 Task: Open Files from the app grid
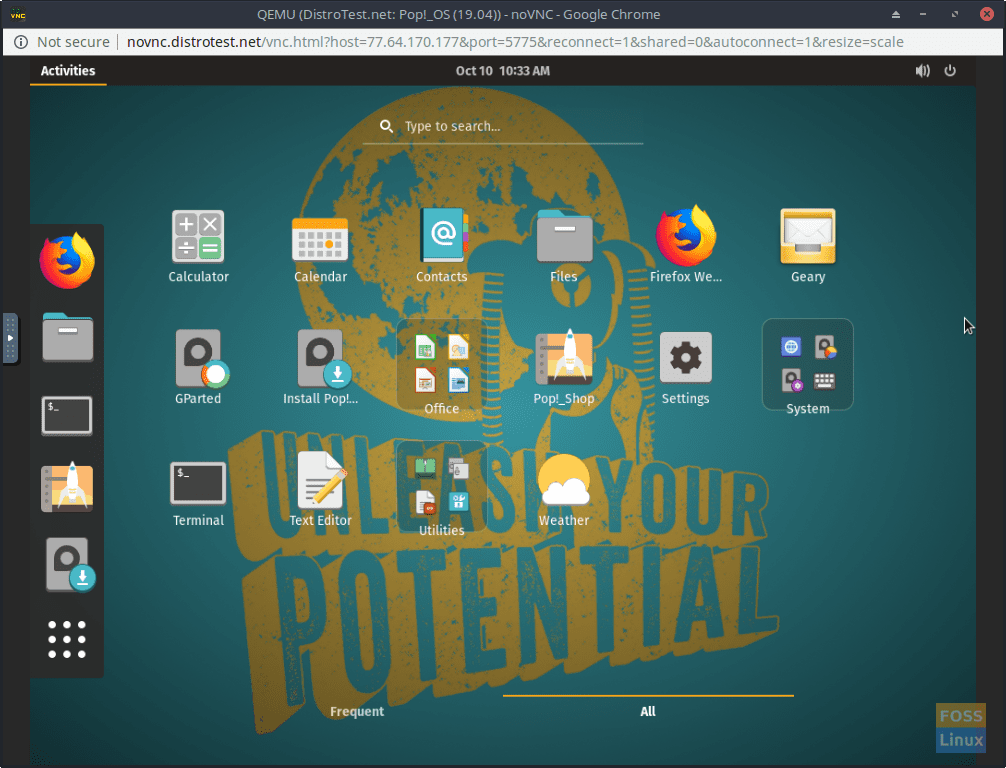[564, 246]
